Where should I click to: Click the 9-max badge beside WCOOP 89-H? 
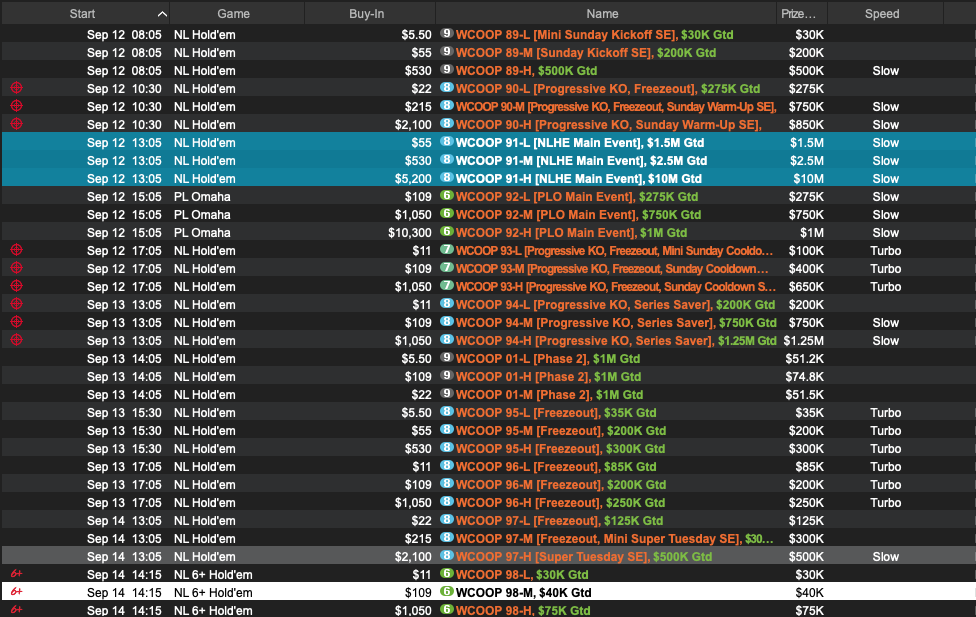click(446, 70)
